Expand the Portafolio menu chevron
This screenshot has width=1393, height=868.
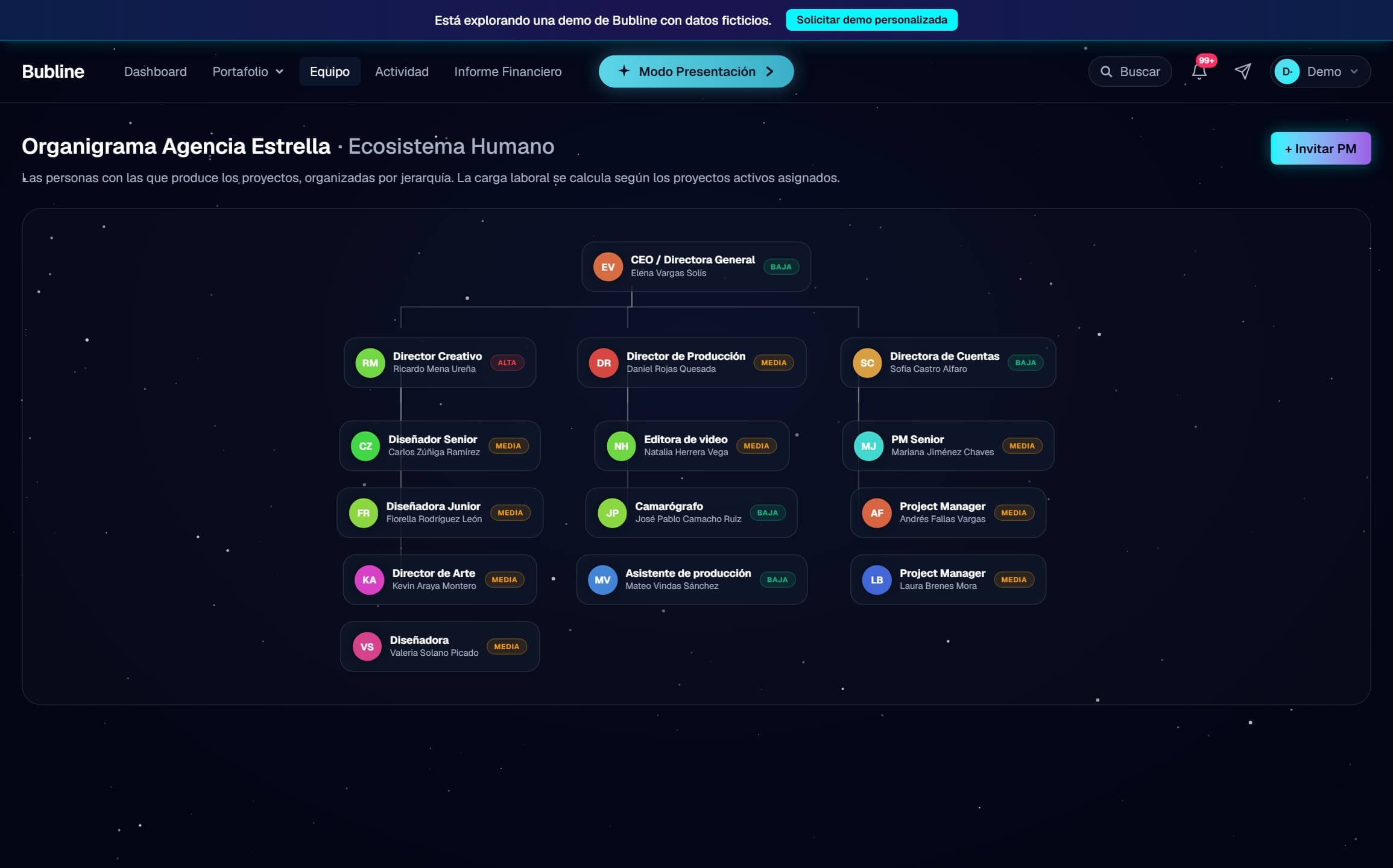coord(279,72)
